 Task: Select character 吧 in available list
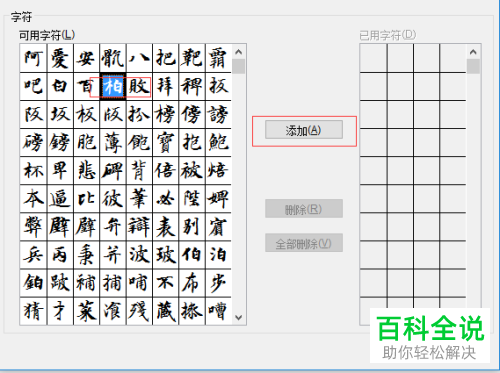33,87
